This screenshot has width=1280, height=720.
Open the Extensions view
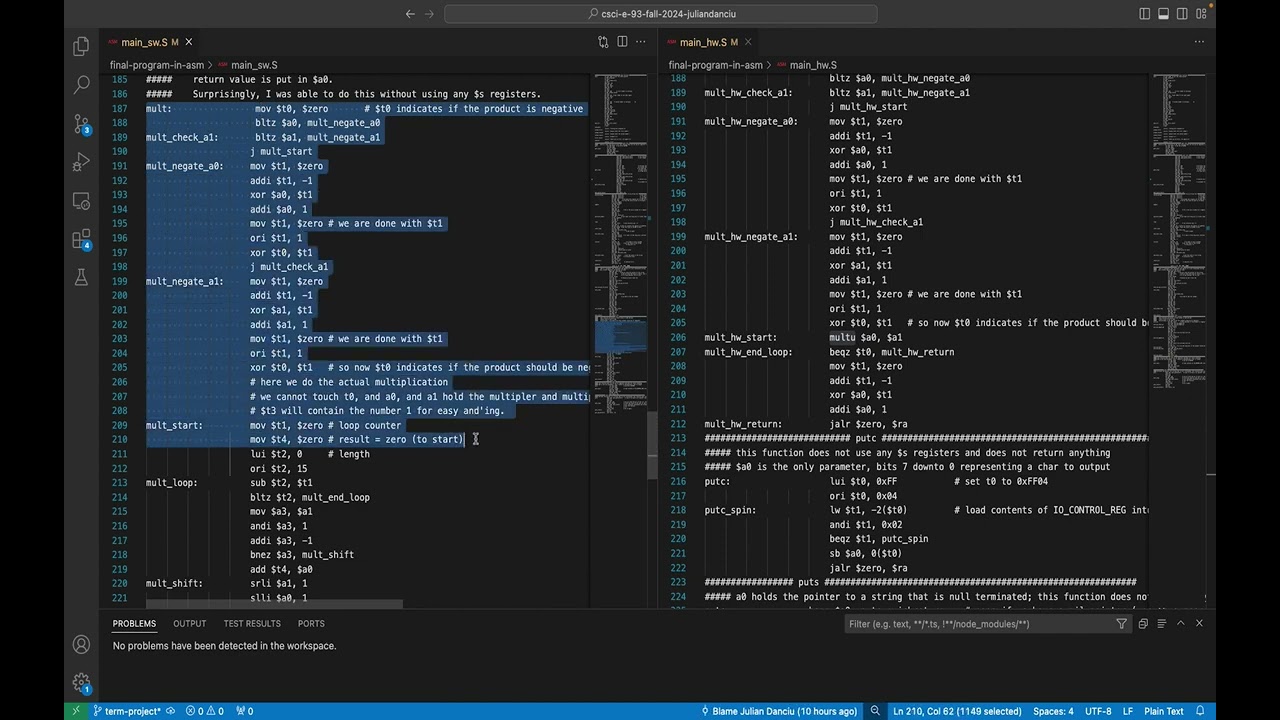tap(82, 239)
